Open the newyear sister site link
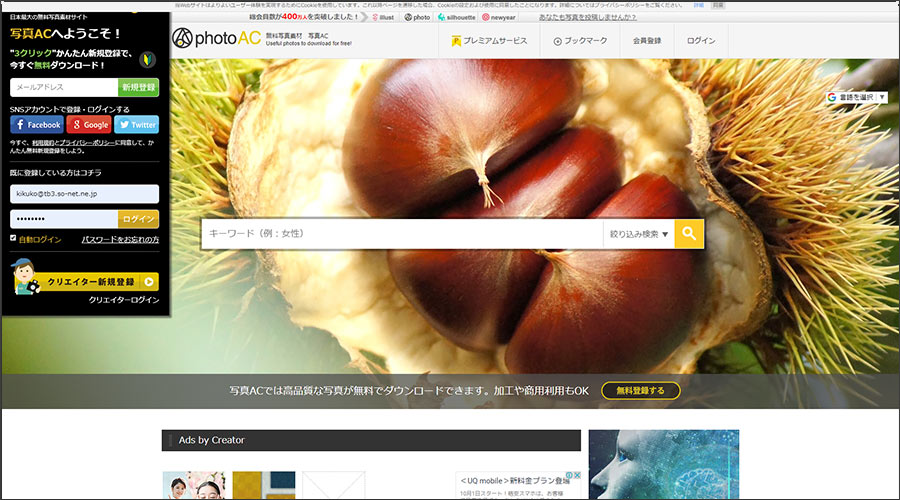Screen dimensions: 900x500 [x=499, y=17]
